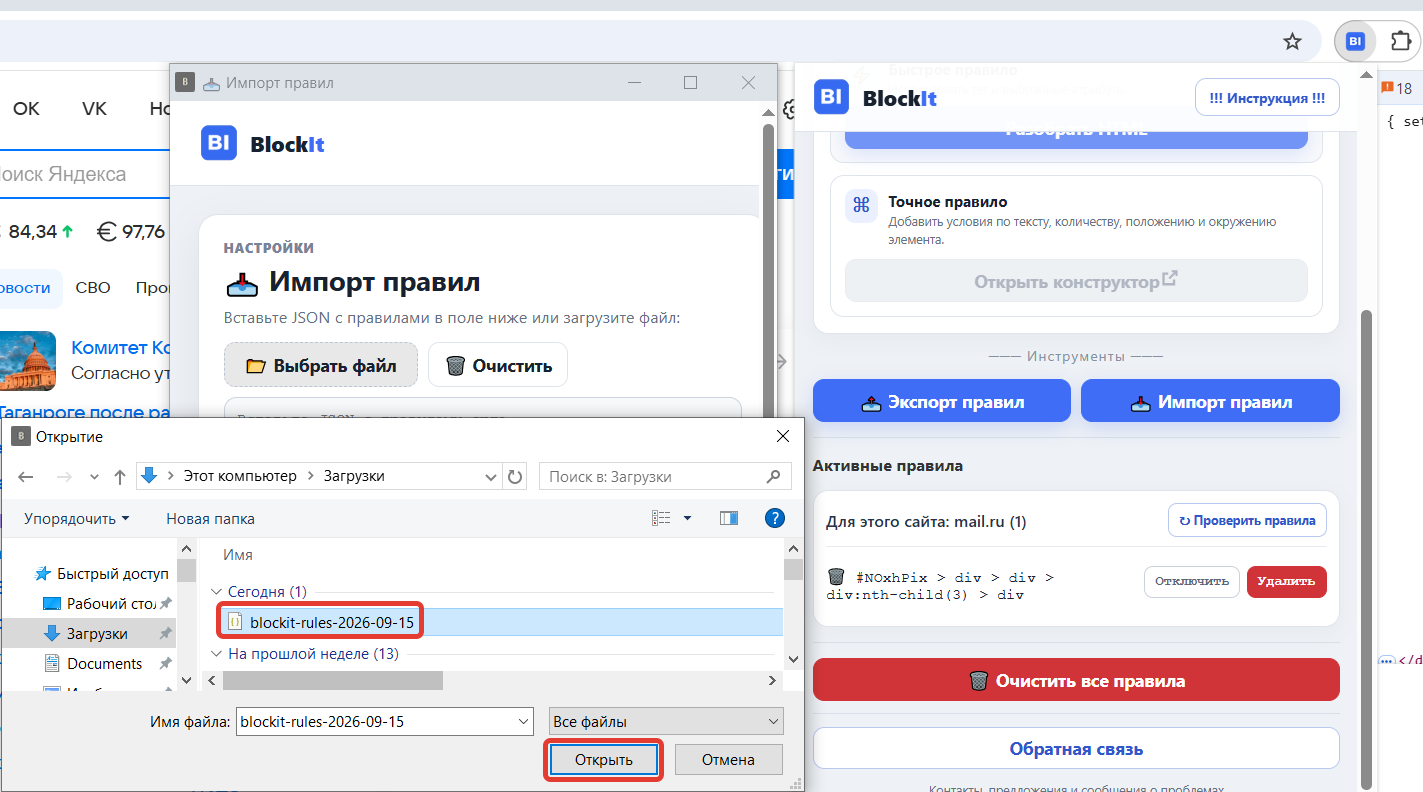
Task: Click the Этот компьютер breadcrumb segment
Action: 240,476
